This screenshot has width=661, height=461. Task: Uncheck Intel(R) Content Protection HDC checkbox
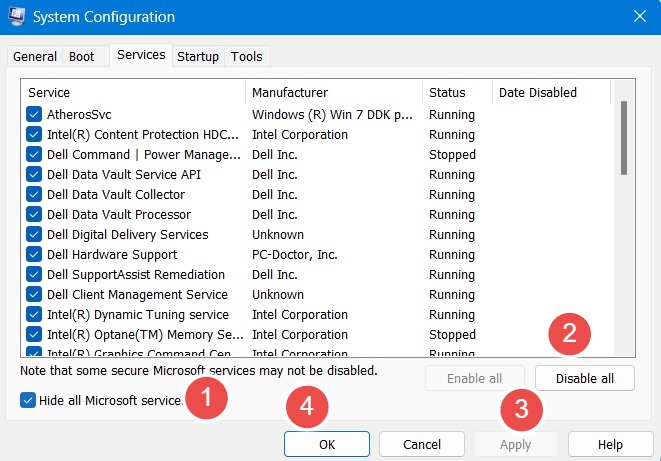pos(34,134)
